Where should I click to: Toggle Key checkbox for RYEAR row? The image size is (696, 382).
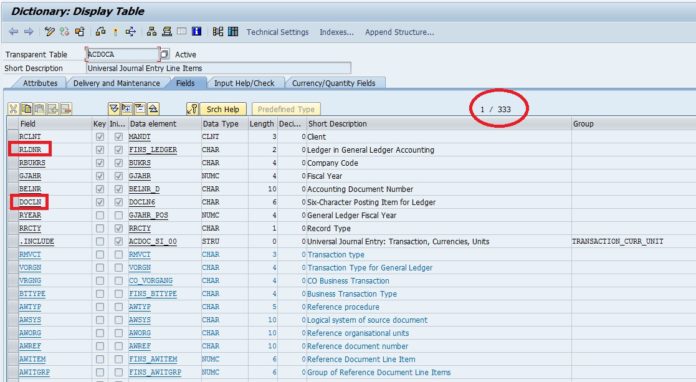pos(100,215)
